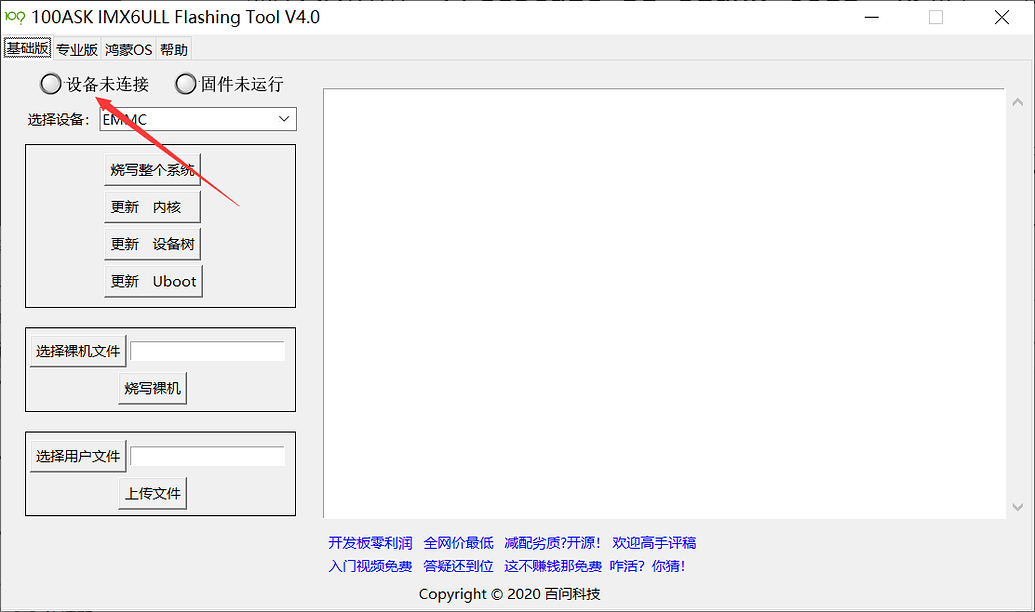Open the 专业版 tab

77,50
